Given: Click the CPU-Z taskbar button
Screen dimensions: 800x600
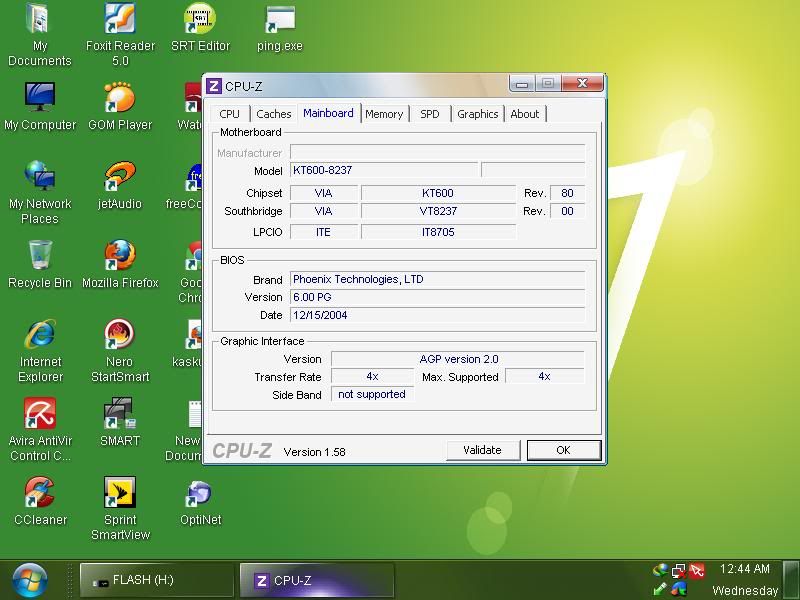Looking at the screenshot, I should pyautogui.click(x=316, y=580).
